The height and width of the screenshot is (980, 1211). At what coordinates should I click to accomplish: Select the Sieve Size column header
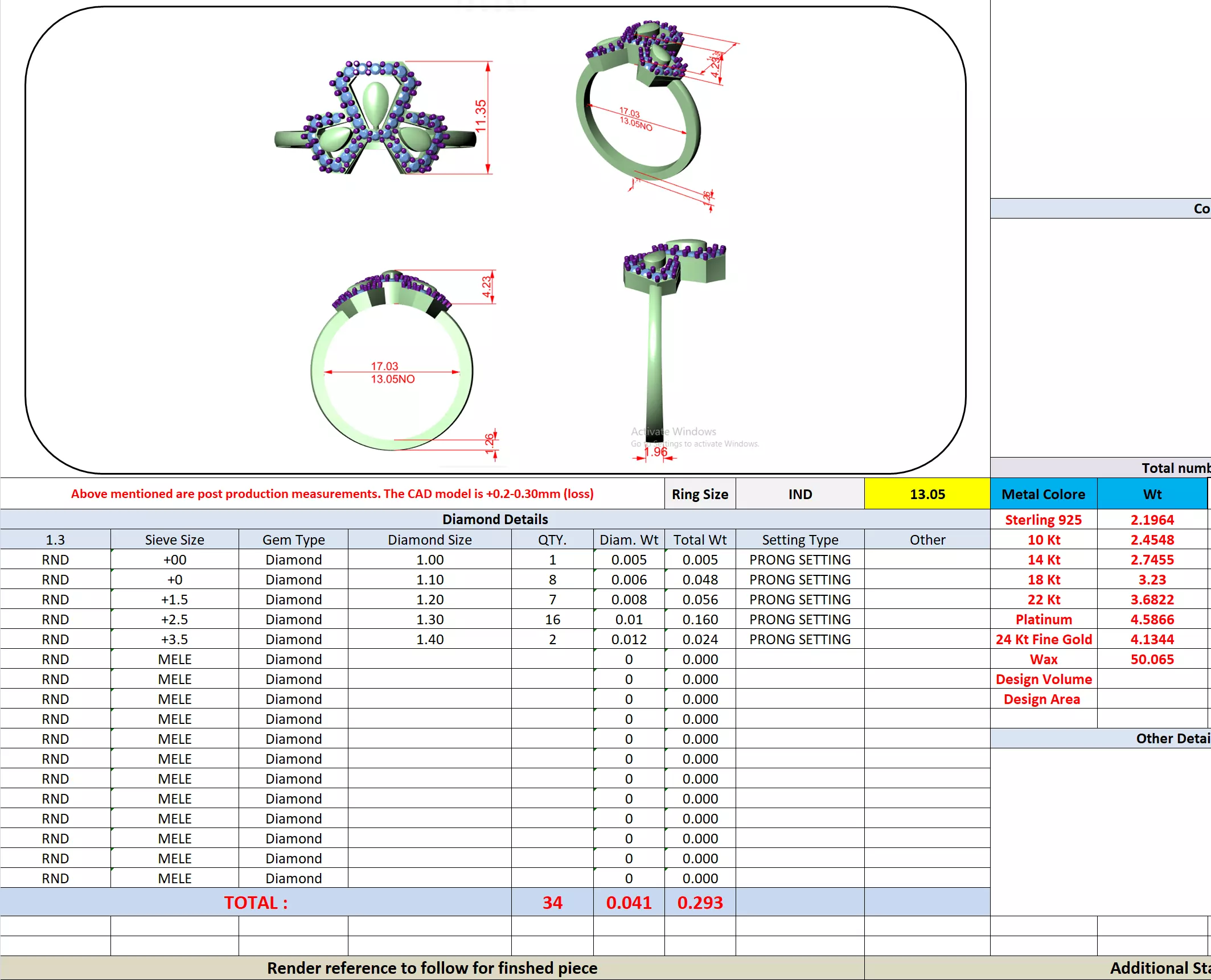pos(174,540)
